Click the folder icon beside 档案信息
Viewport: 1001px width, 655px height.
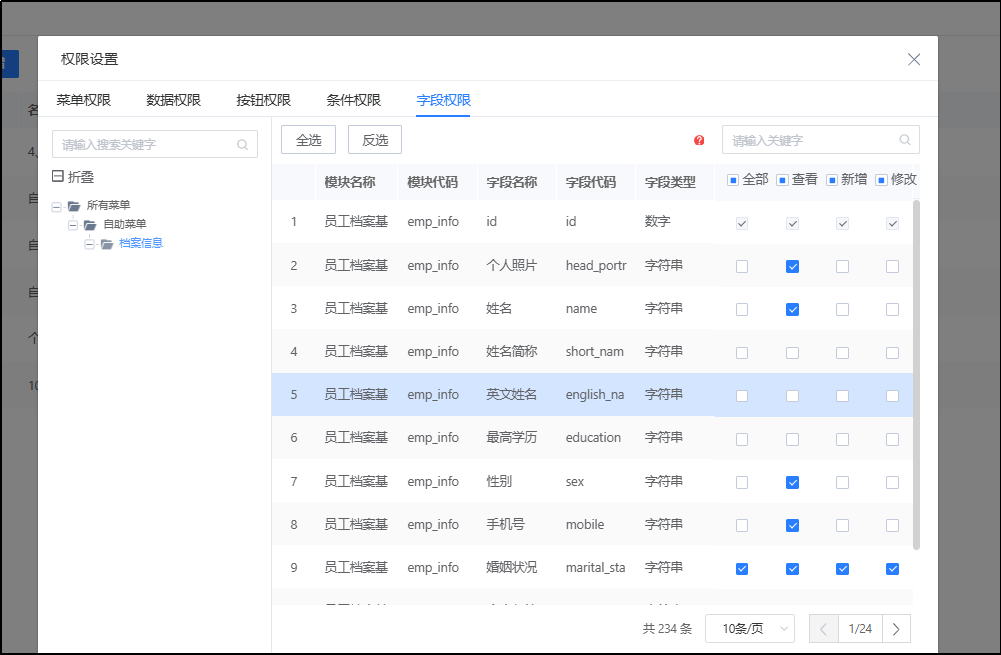click(107, 243)
